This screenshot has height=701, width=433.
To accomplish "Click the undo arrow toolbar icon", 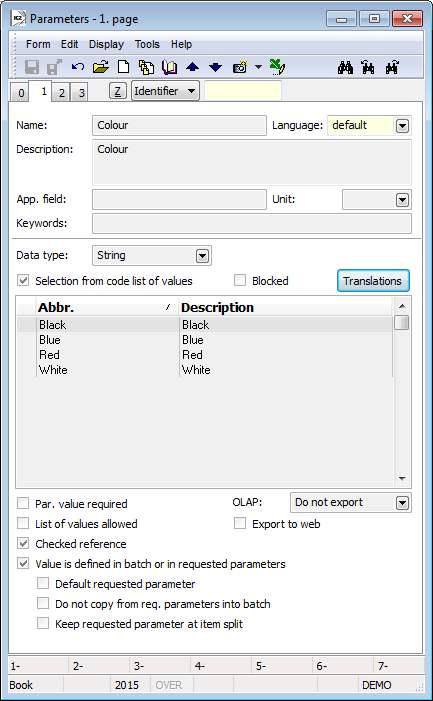I will click(78, 68).
